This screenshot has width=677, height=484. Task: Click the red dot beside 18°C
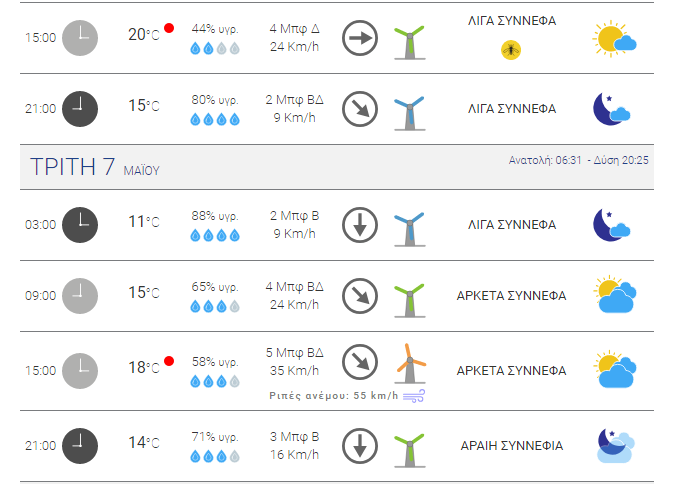pos(169,361)
